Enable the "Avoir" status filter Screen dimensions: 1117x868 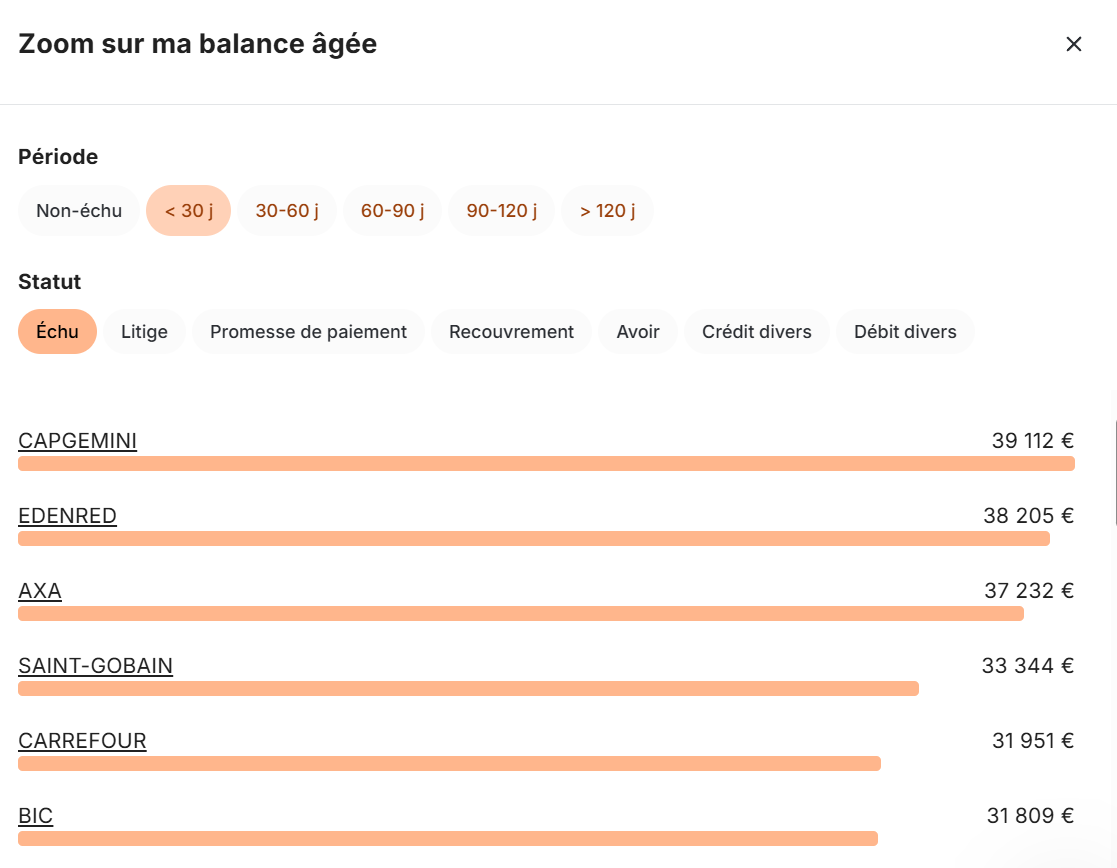pyautogui.click(x=637, y=331)
